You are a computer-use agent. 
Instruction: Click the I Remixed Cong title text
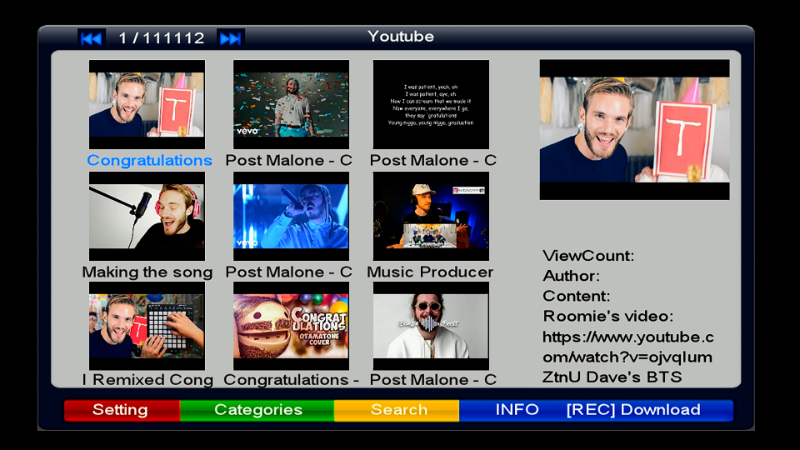147,380
